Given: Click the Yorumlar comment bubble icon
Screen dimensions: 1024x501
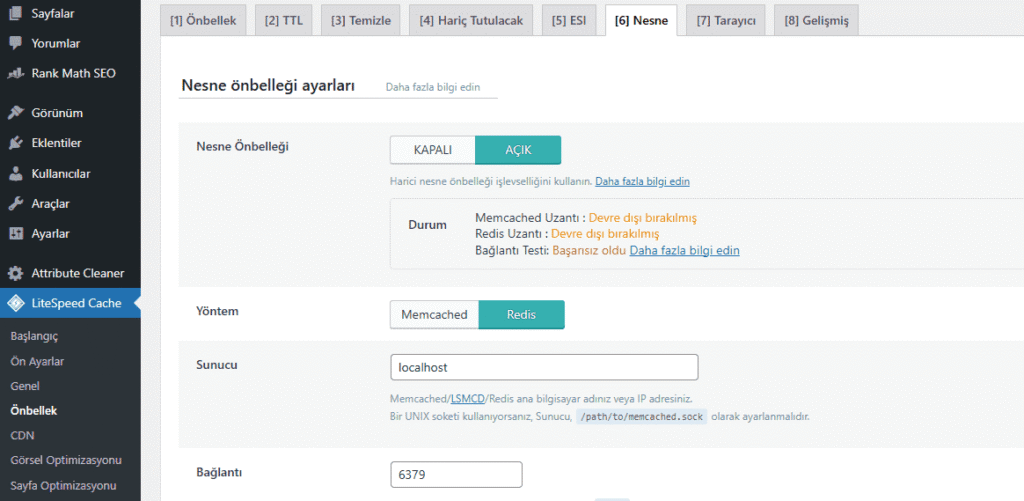Looking at the screenshot, I should [x=15, y=44].
